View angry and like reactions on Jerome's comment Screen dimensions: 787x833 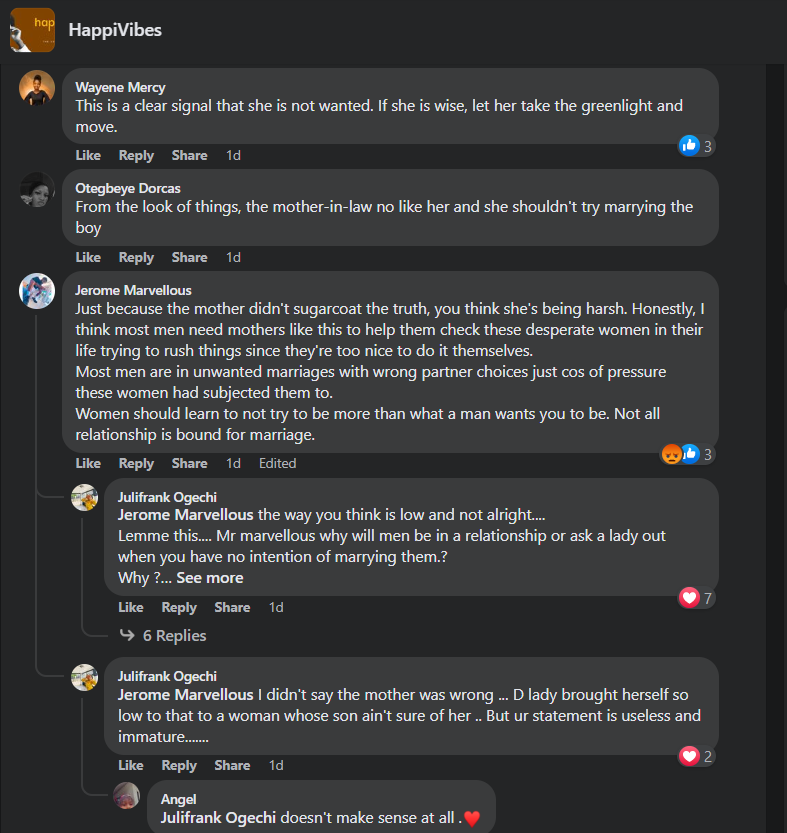(687, 454)
